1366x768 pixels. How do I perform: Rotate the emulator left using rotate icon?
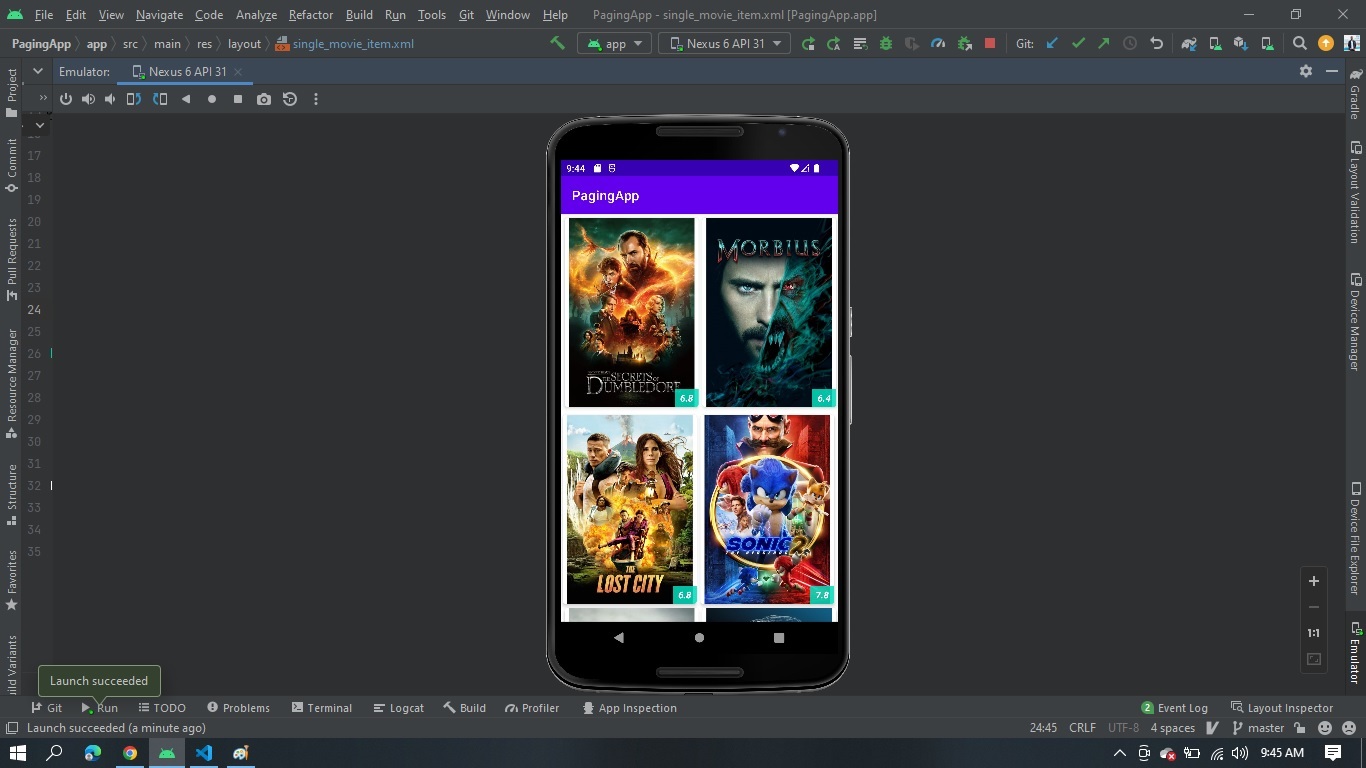tap(134, 99)
